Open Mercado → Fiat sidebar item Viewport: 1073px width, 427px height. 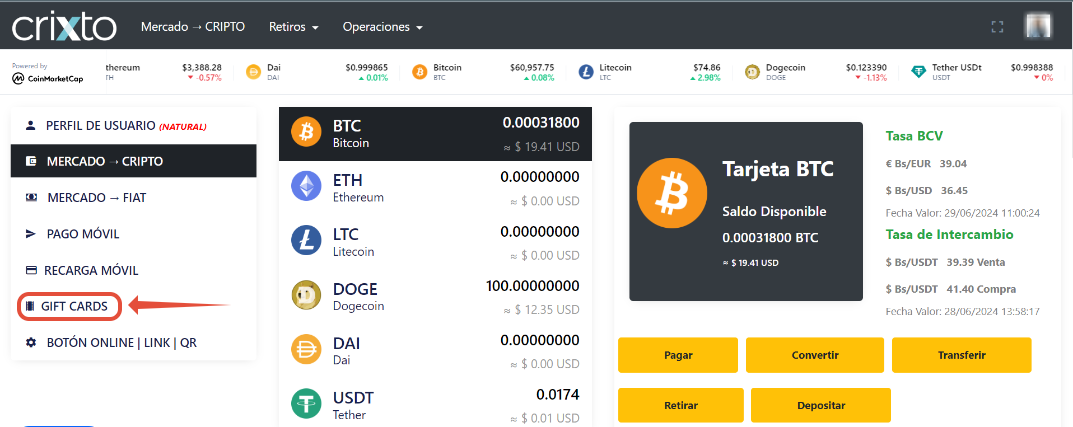pyautogui.click(x=133, y=198)
